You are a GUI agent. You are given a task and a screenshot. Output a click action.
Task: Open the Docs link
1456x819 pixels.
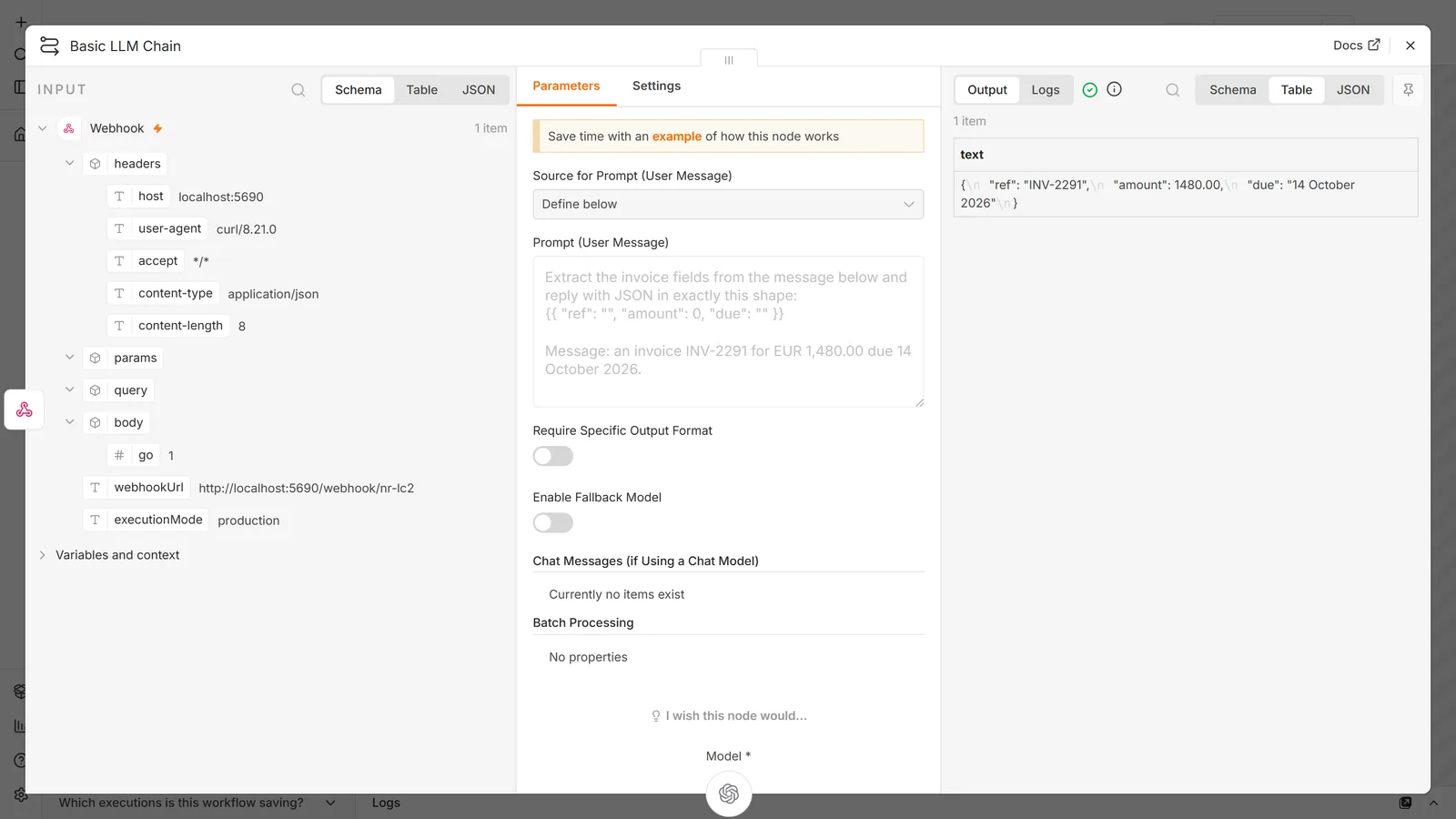pyautogui.click(x=1356, y=45)
